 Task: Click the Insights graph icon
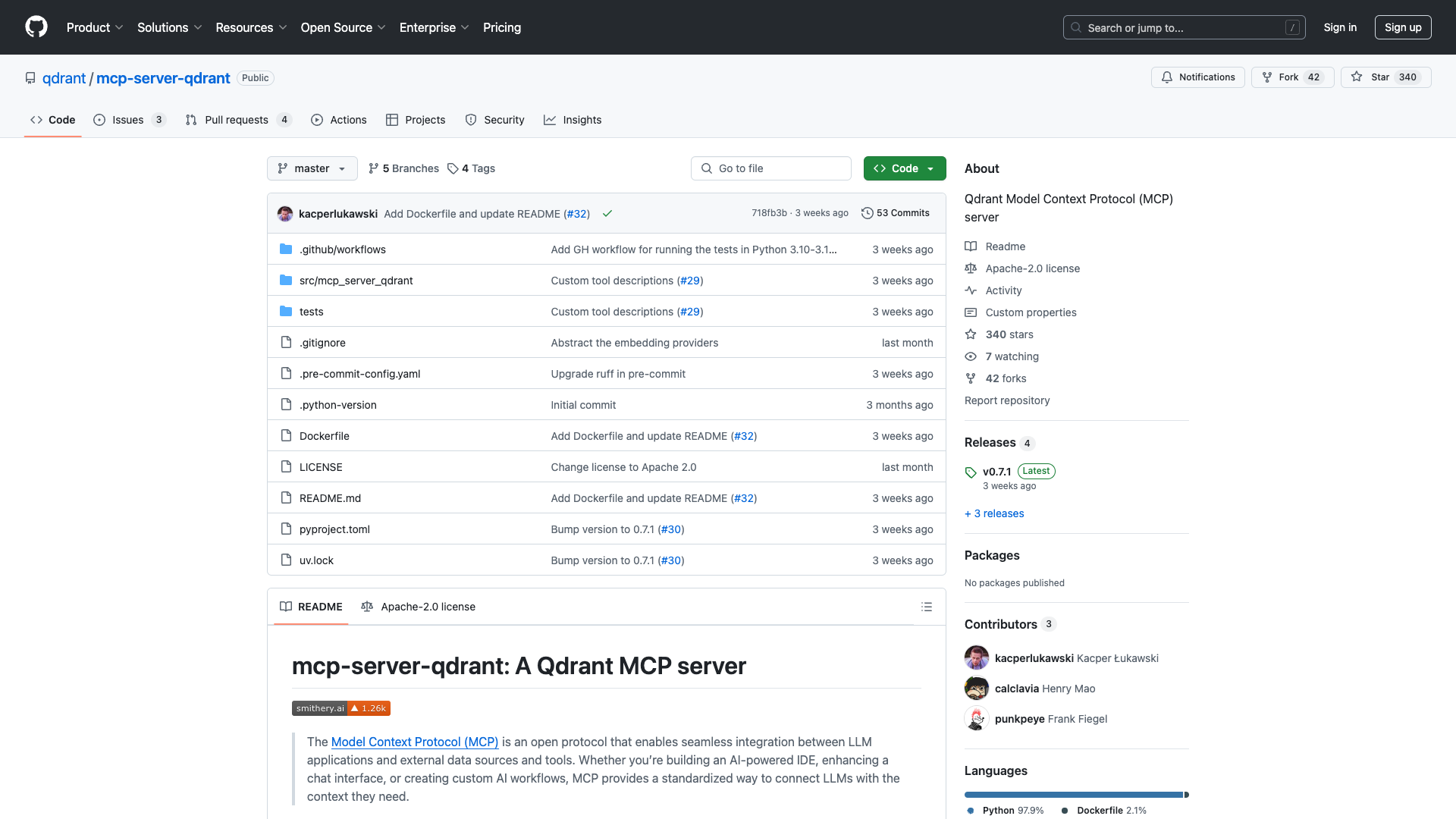[x=550, y=120]
